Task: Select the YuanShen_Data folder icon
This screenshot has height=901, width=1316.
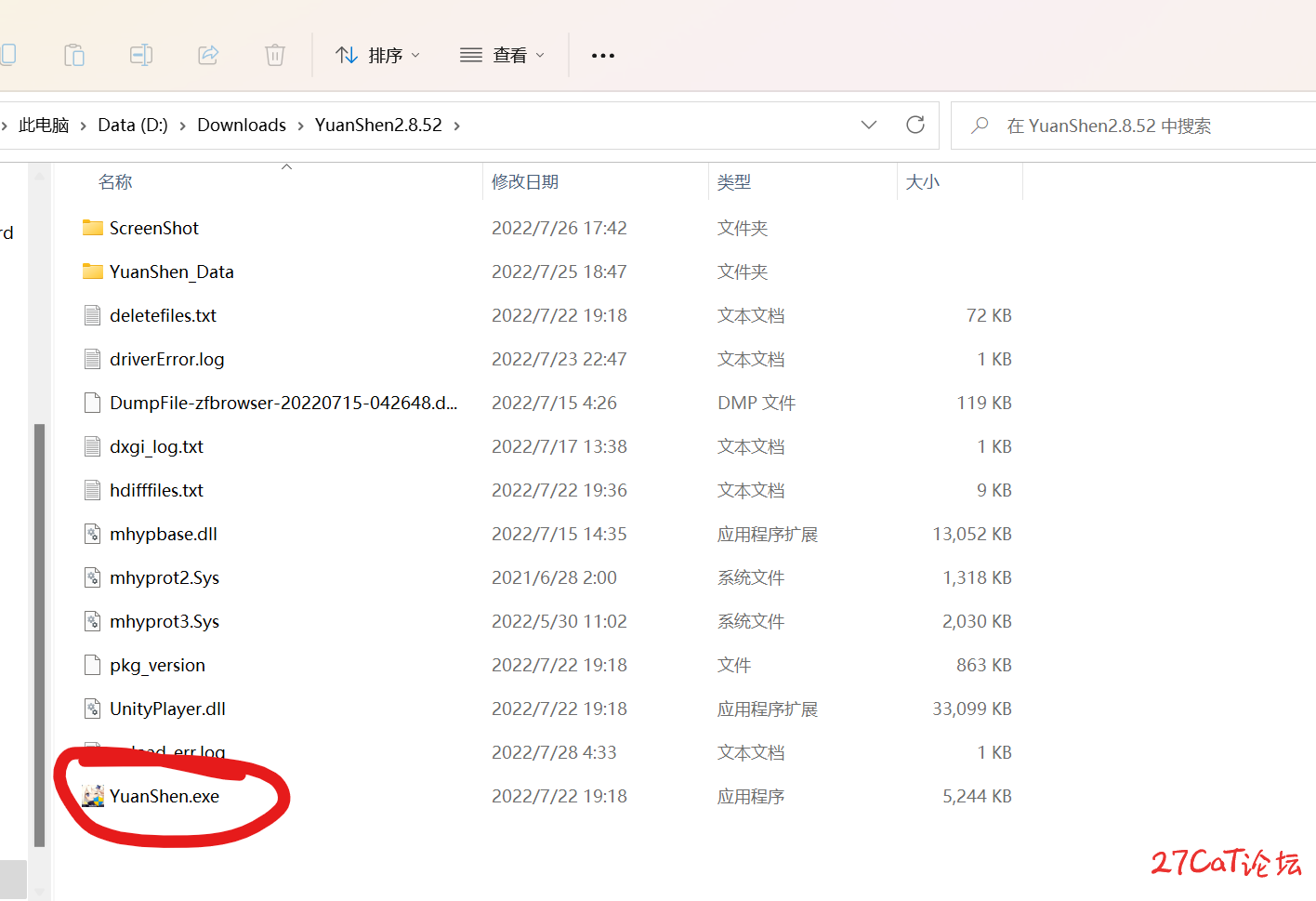Action: pyautogui.click(x=93, y=272)
